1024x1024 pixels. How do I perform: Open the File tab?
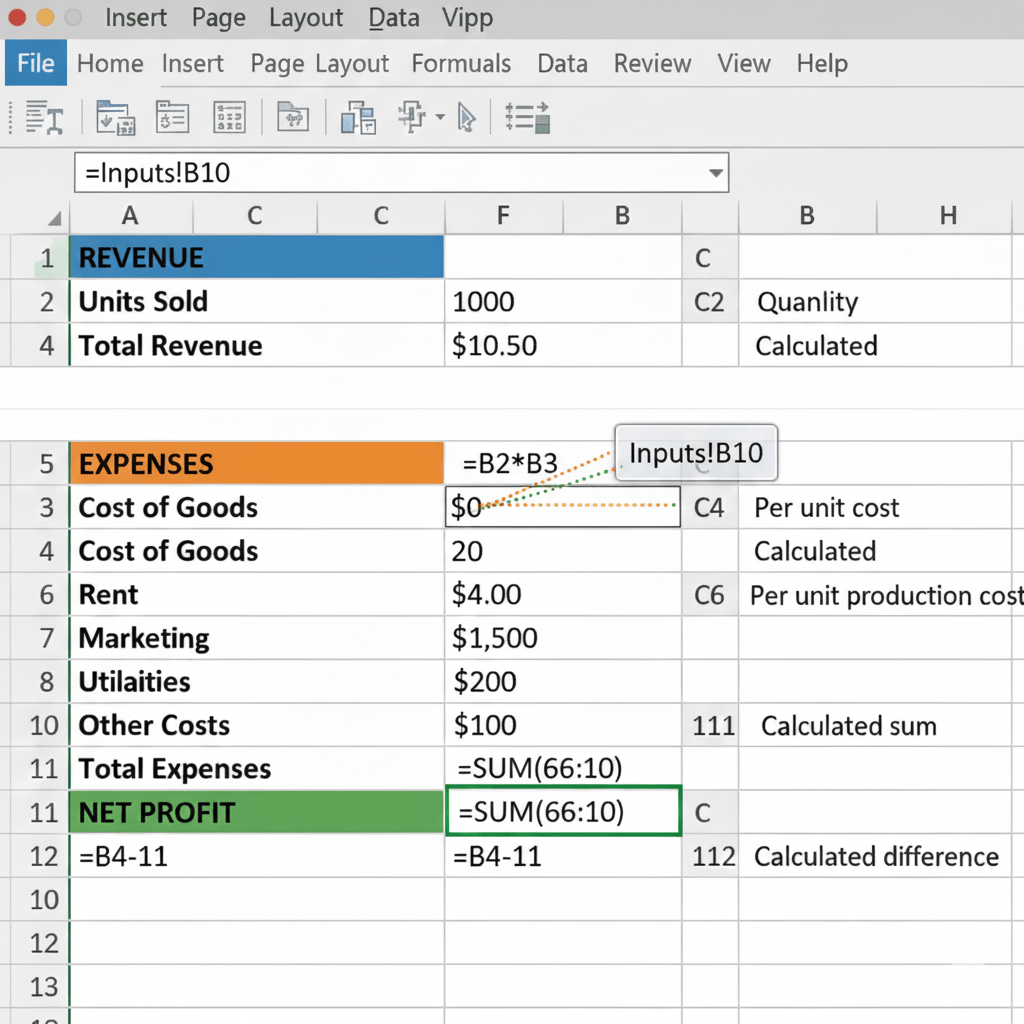pyautogui.click(x=36, y=63)
